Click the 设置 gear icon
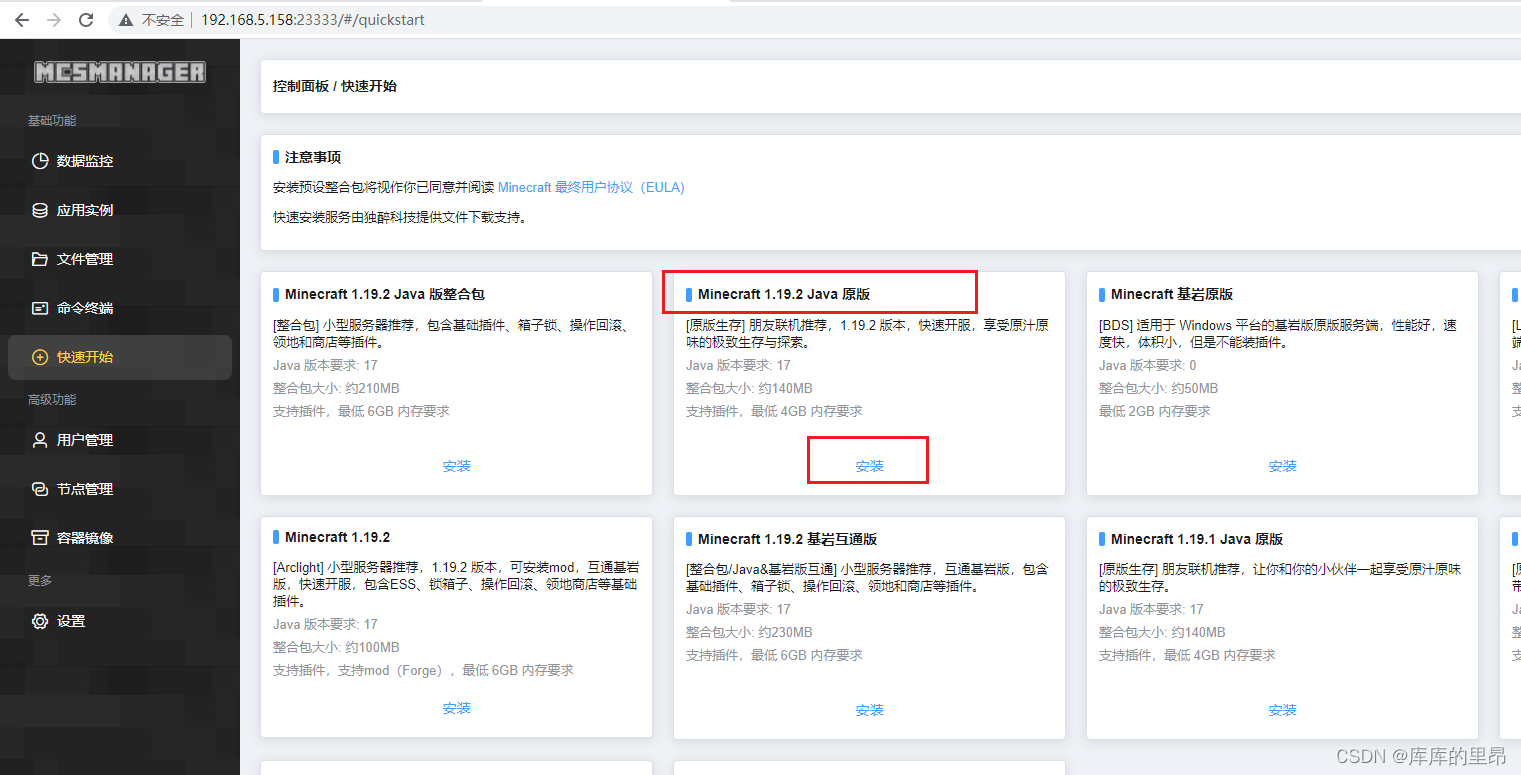The width and height of the screenshot is (1521, 775). 40,621
